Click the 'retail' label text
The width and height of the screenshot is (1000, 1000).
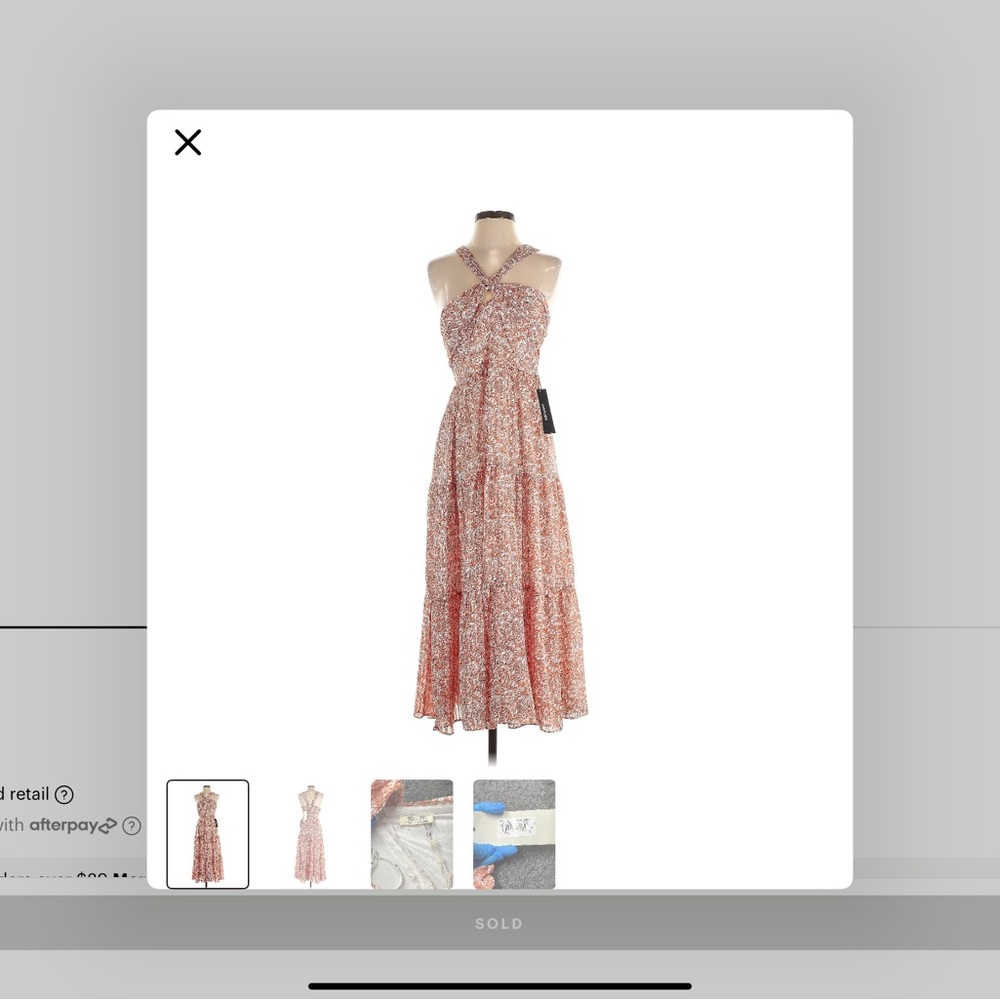click(x=28, y=795)
